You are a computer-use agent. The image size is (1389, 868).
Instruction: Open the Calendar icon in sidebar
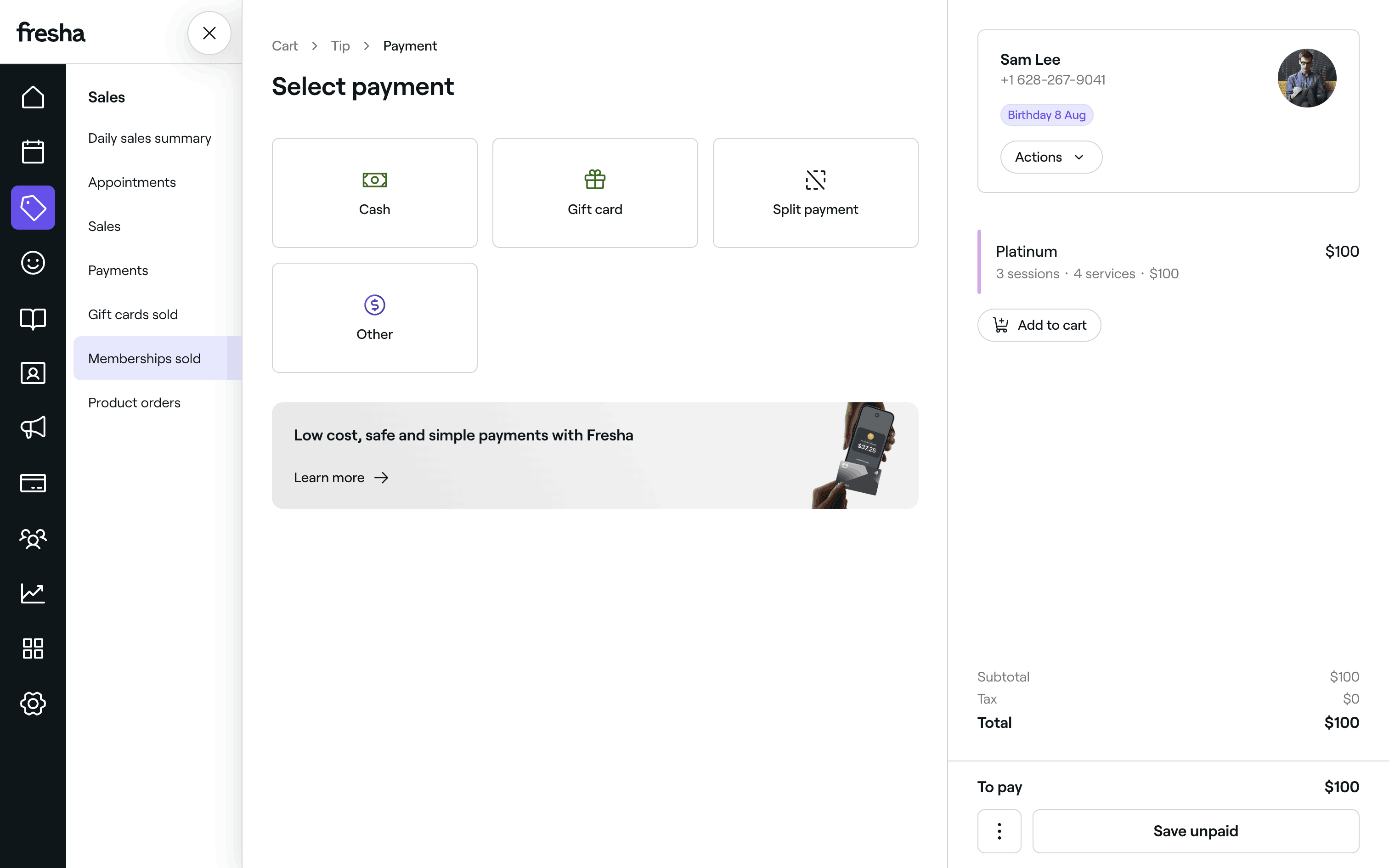(33, 152)
